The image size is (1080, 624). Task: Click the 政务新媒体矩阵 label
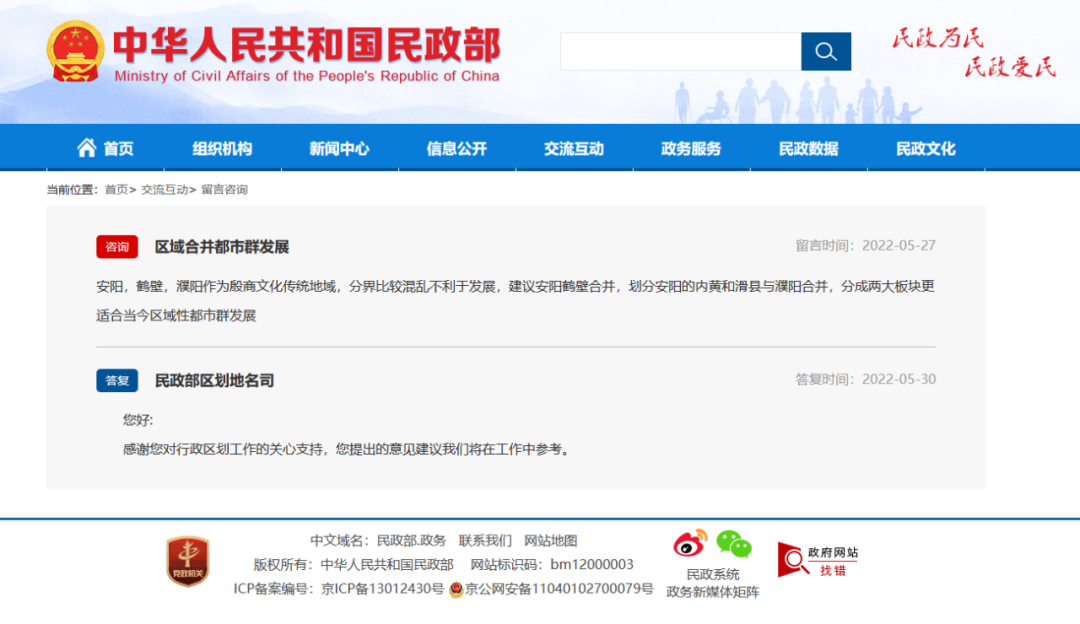713,592
